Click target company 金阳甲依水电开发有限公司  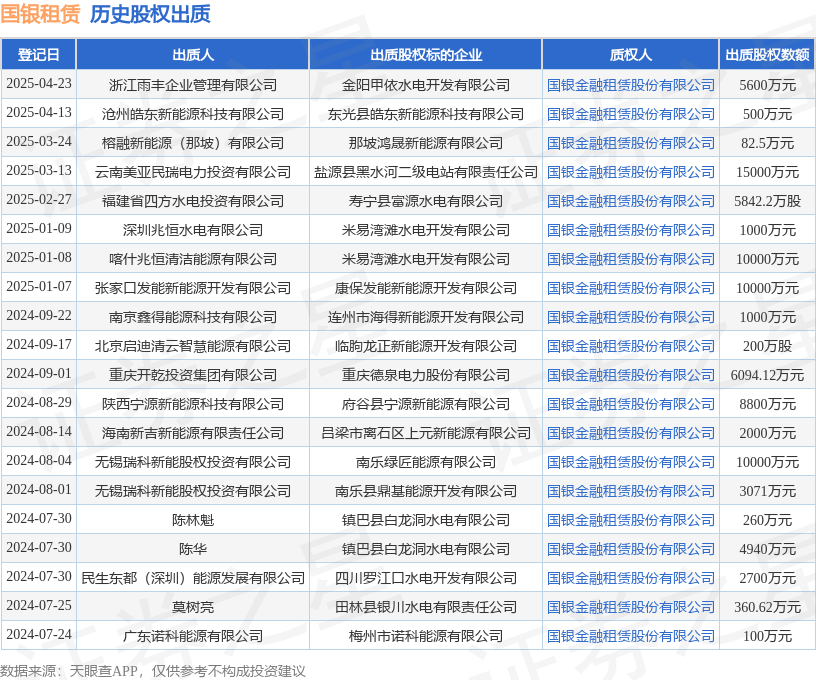point(426,85)
